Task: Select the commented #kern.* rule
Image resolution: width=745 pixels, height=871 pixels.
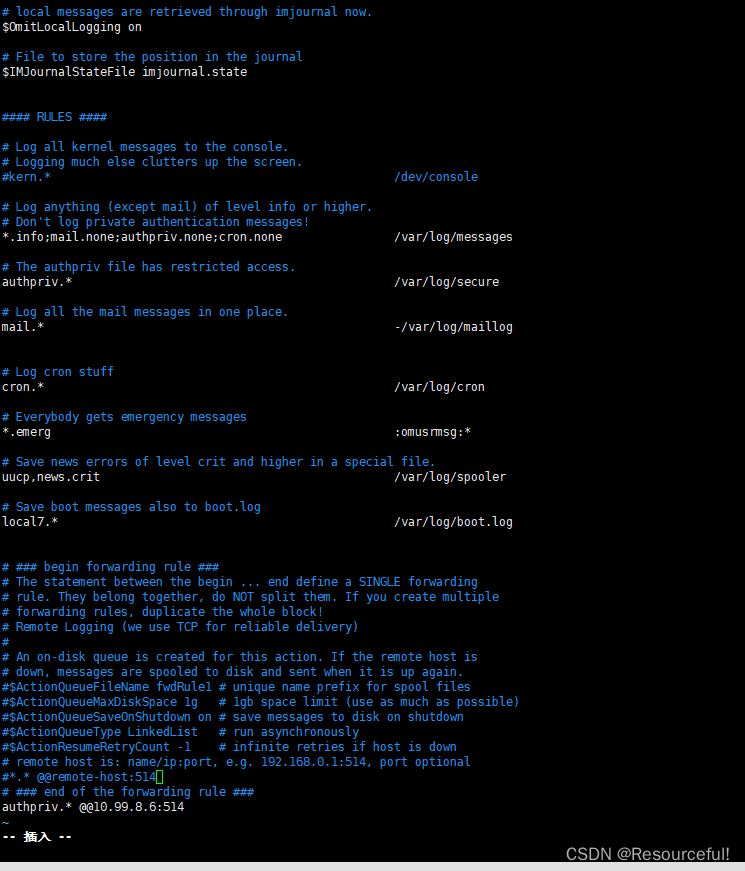Action: pos(26,177)
